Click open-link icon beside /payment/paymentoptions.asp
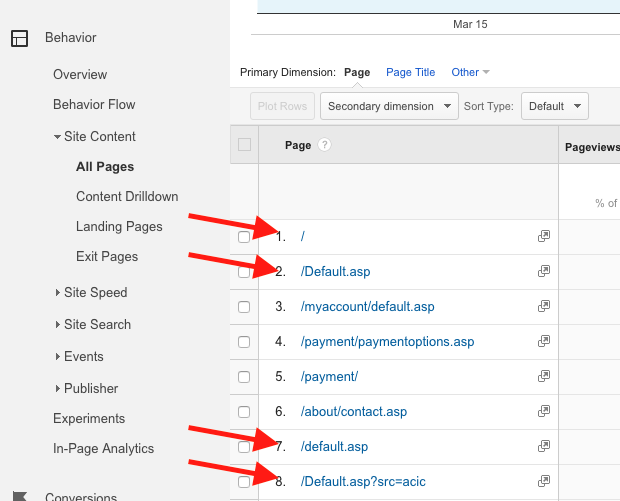 (x=544, y=341)
